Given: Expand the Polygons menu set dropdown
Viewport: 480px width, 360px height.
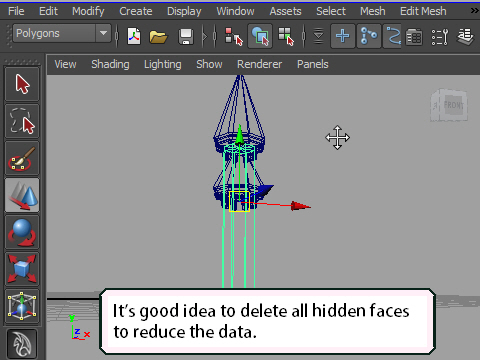Looking at the screenshot, I should [62, 33].
